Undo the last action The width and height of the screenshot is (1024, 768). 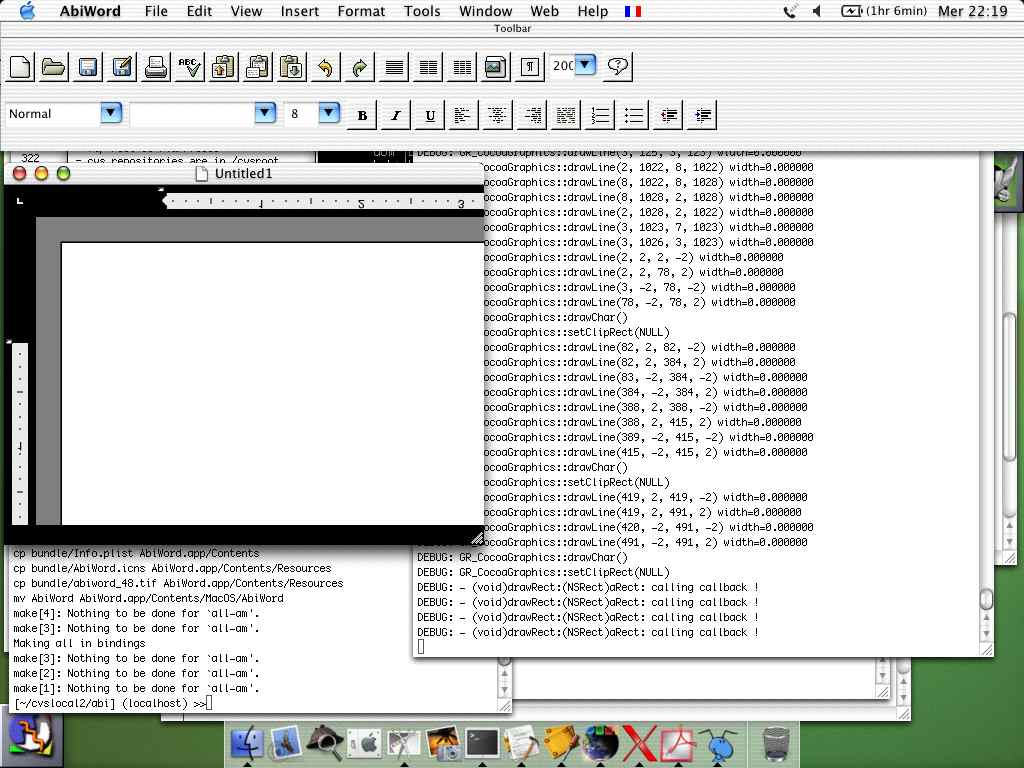pyautogui.click(x=325, y=67)
